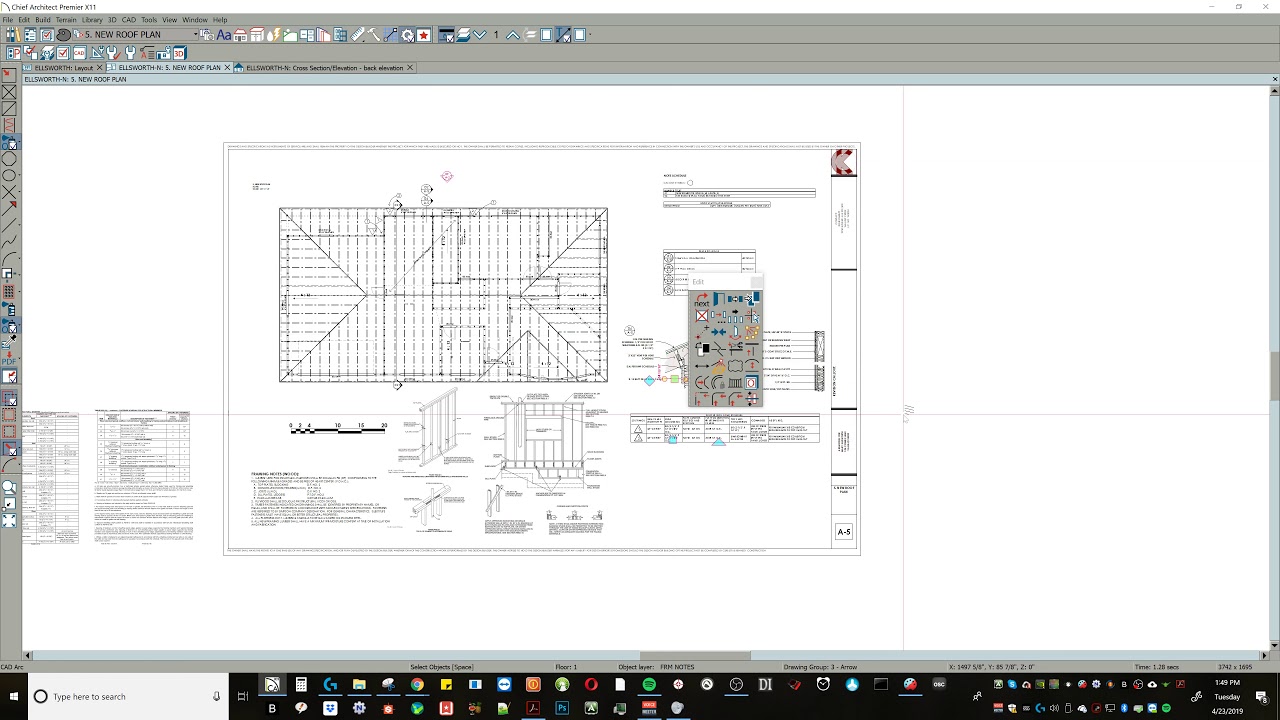Select the X cross-box tool in left toolbar
Screen dimensions: 1280x720
pos(8,92)
